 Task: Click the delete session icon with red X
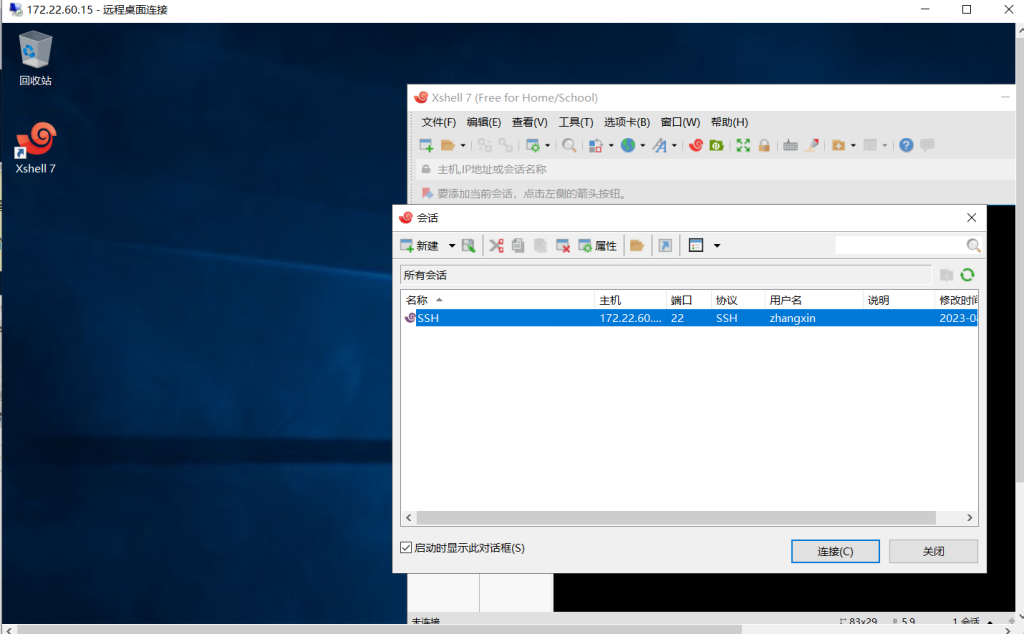tap(563, 245)
